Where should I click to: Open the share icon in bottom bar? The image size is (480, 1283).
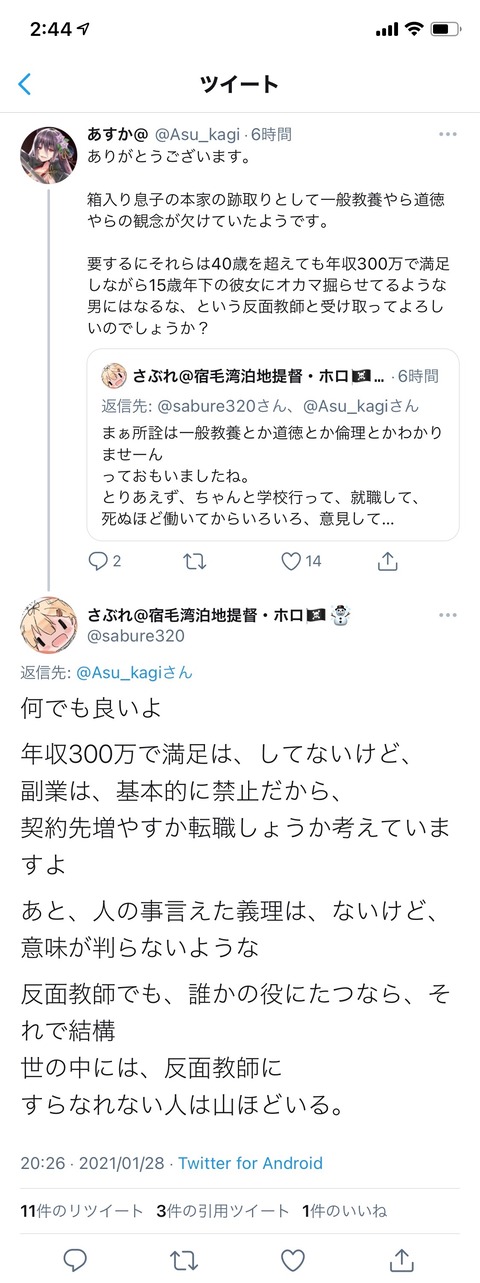point(401,1256)
